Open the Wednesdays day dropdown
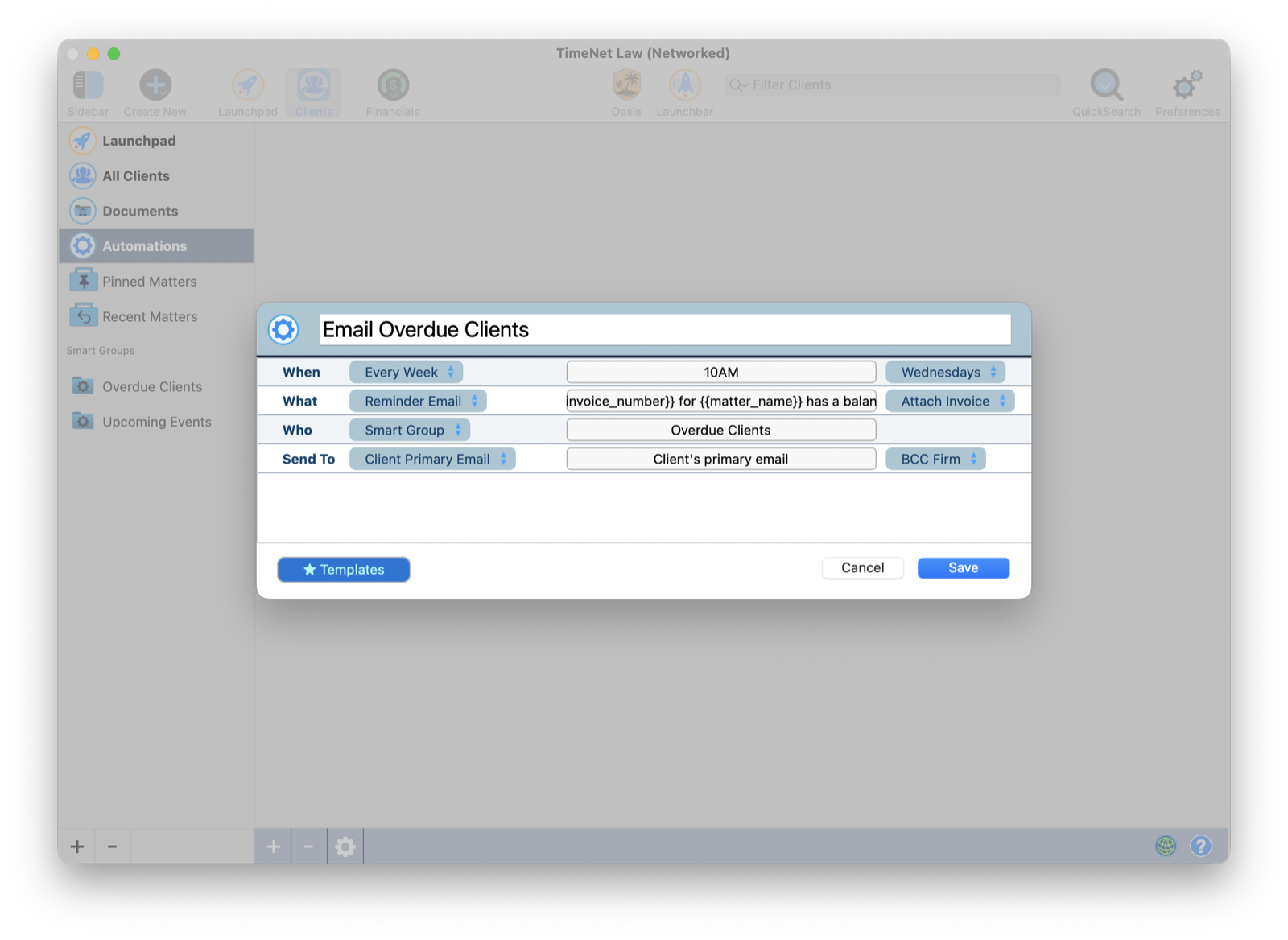Image resolution: width=1288 pixels, height=940 pixels. point(945,372)
